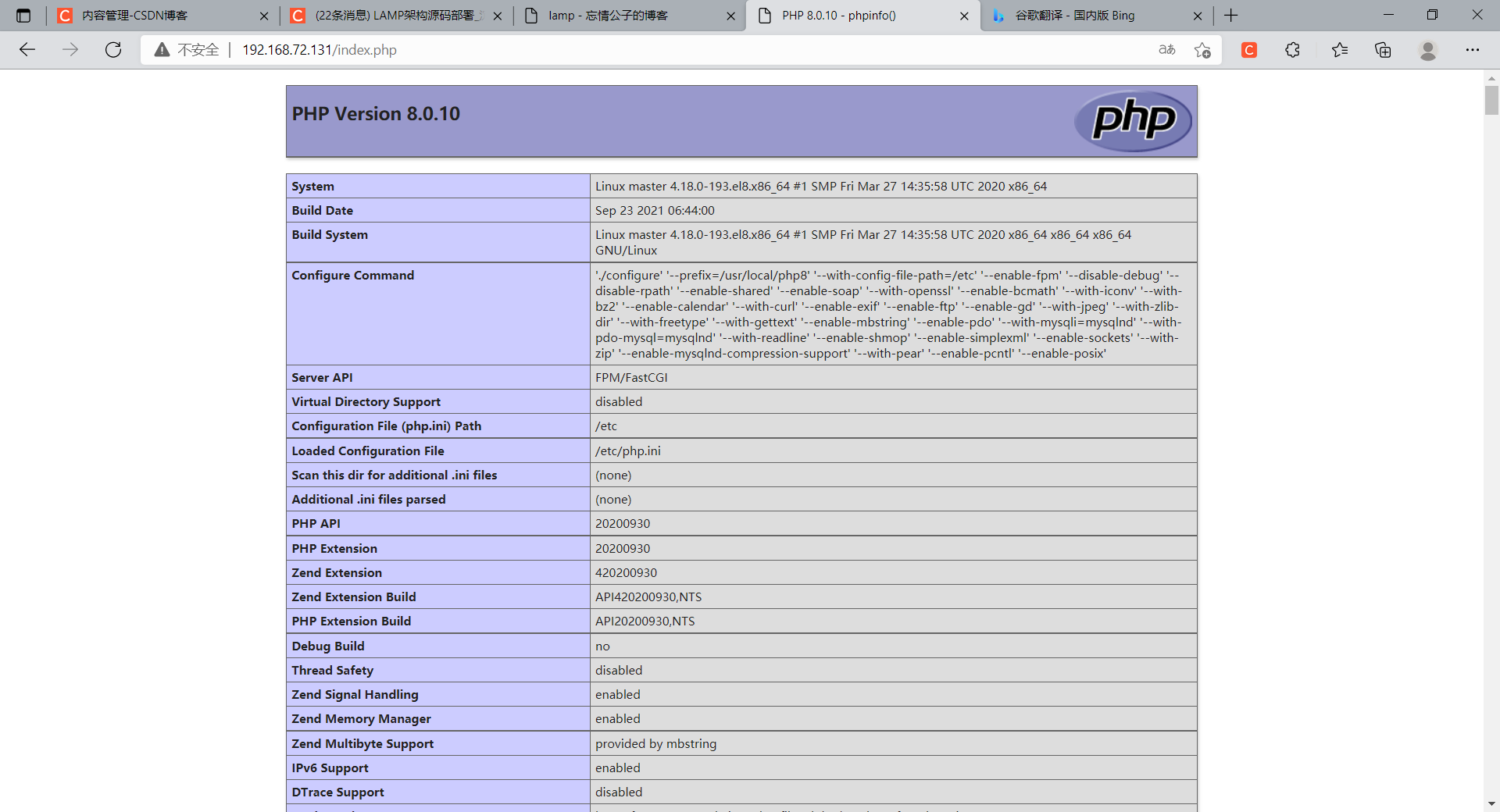Click the DTrace Support label
This screenshot has width=1500, height=812.
[x=337, y=792]
